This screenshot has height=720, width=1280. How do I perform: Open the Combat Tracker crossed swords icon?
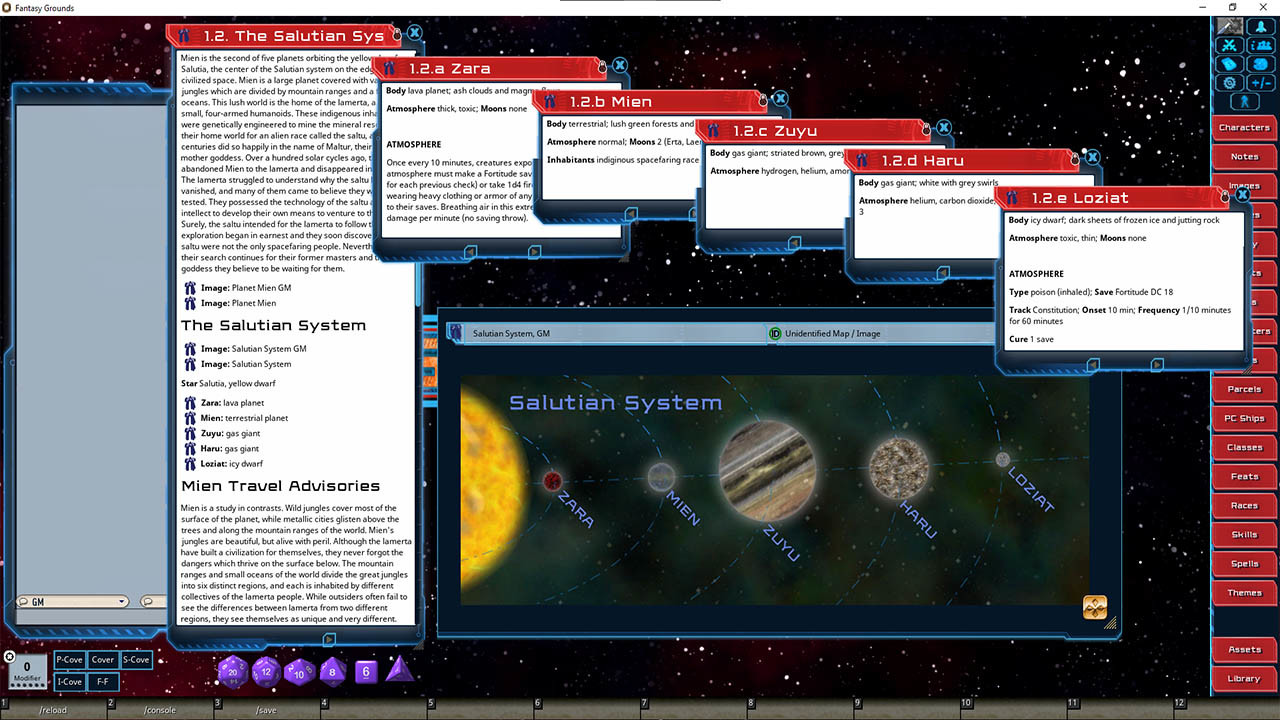1229,46
